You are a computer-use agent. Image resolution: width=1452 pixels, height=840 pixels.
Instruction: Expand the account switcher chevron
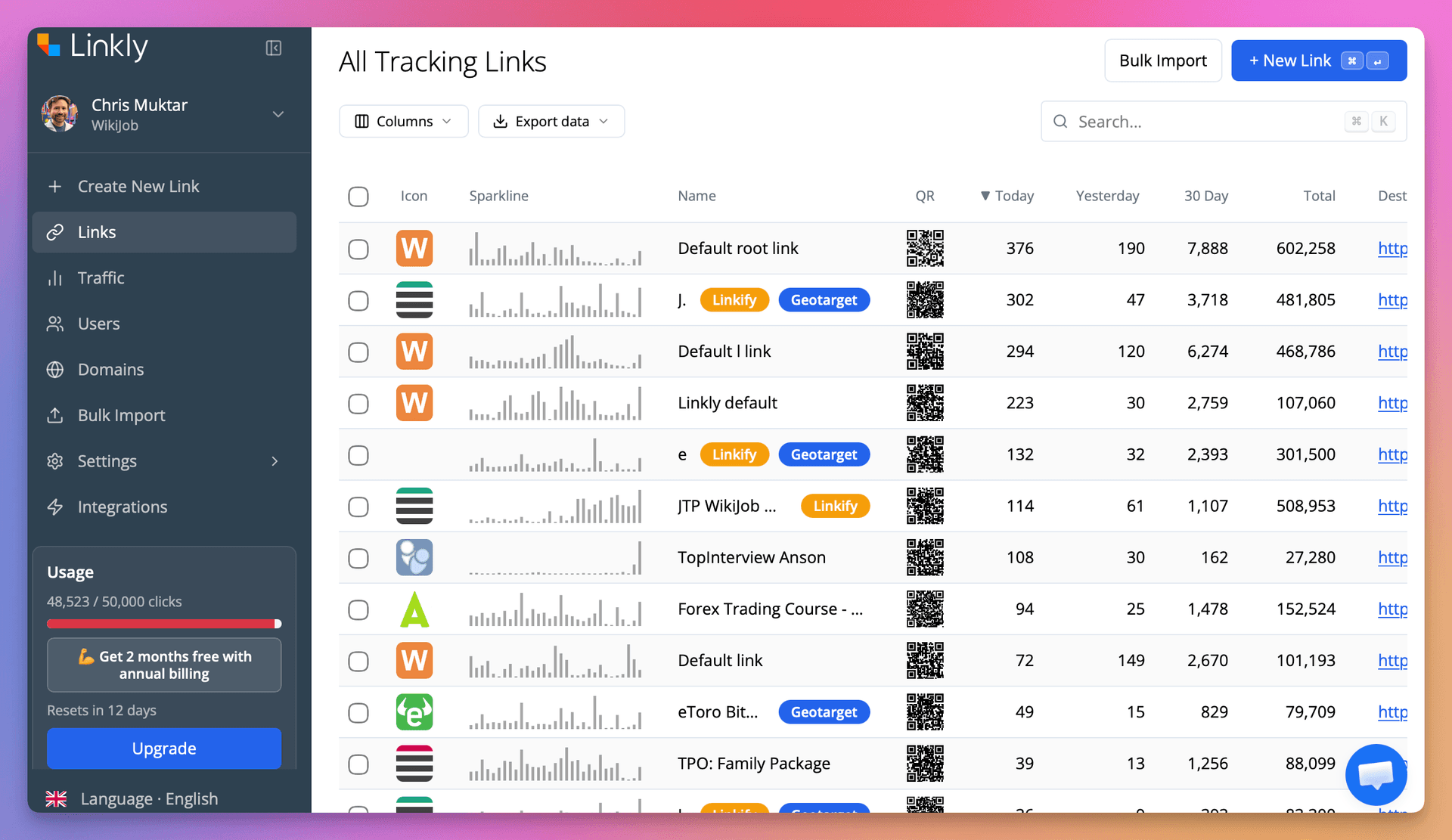point(278,114)
